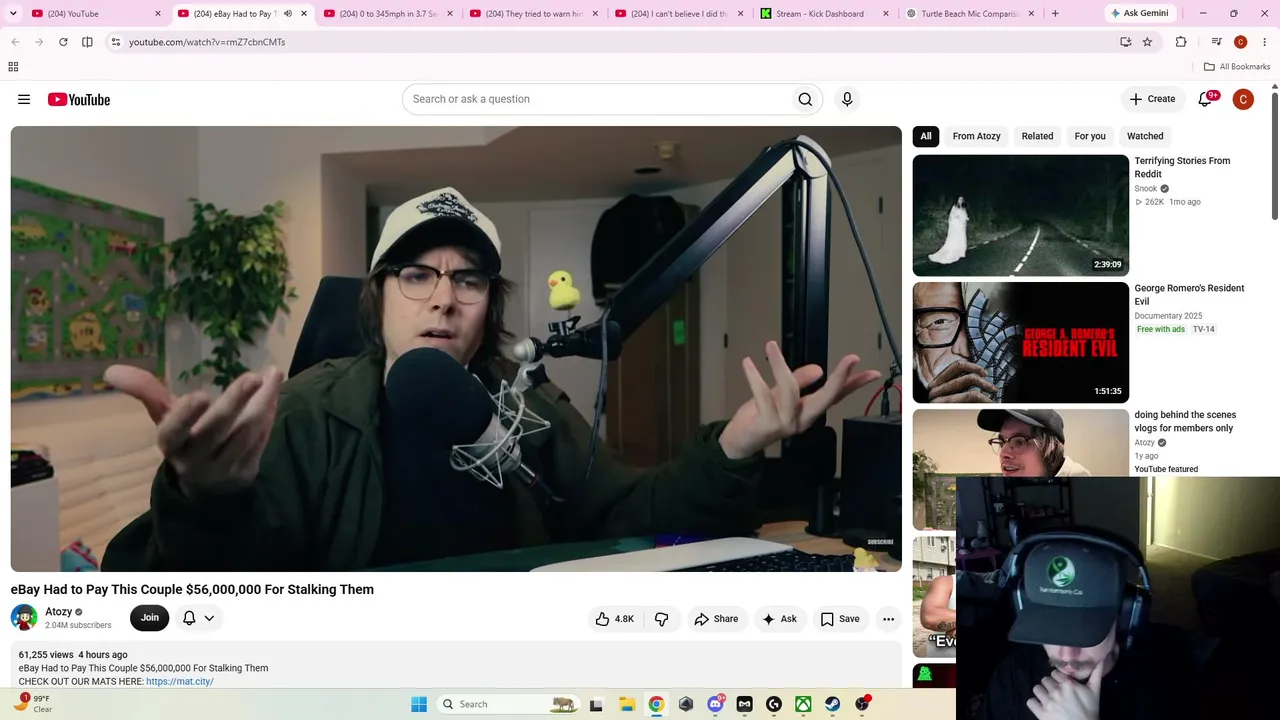Open Task View on the taskbar
This screenshot has height=720, width=1280.
pos(596,704)
